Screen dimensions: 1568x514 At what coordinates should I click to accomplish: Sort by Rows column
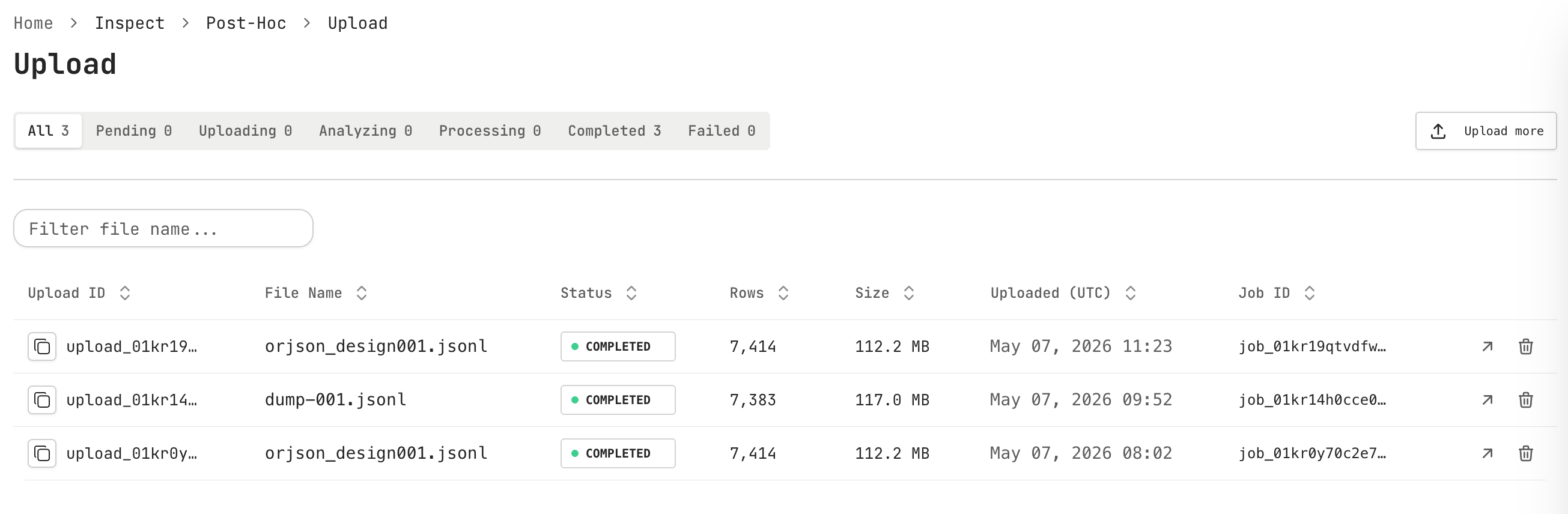coord(759,293)
